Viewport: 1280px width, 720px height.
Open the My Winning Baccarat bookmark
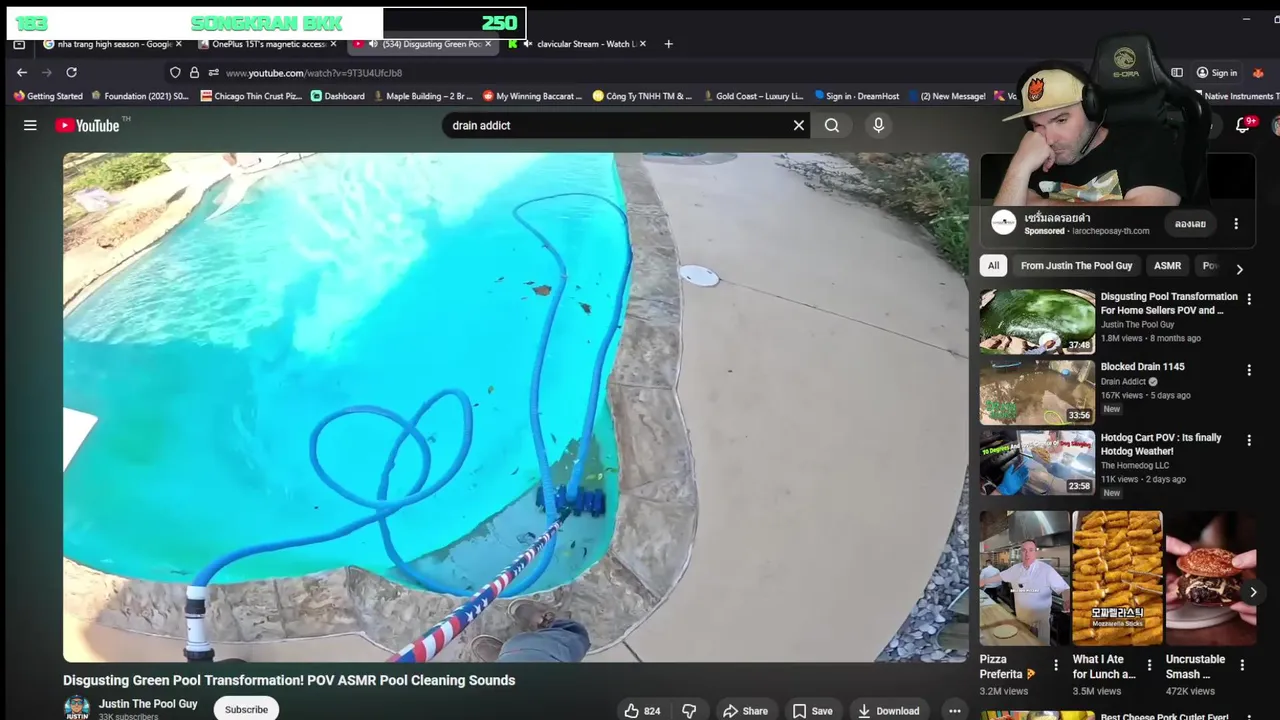(x=532, y=96)
